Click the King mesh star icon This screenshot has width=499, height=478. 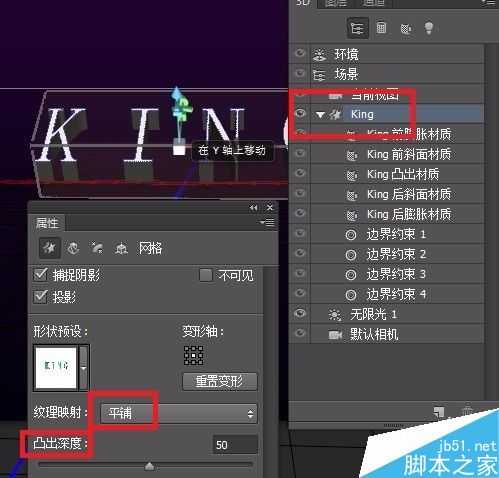[x=336, y=115]
